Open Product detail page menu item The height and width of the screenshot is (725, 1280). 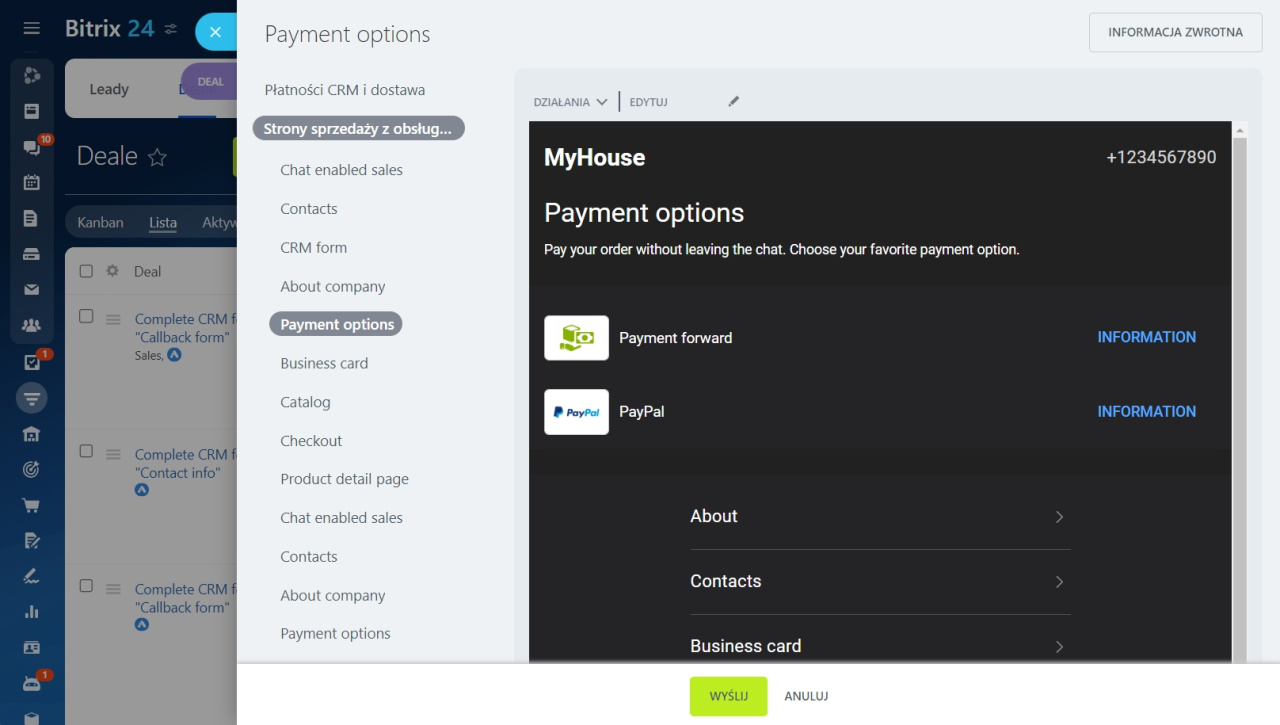click(x=344, y=479)
